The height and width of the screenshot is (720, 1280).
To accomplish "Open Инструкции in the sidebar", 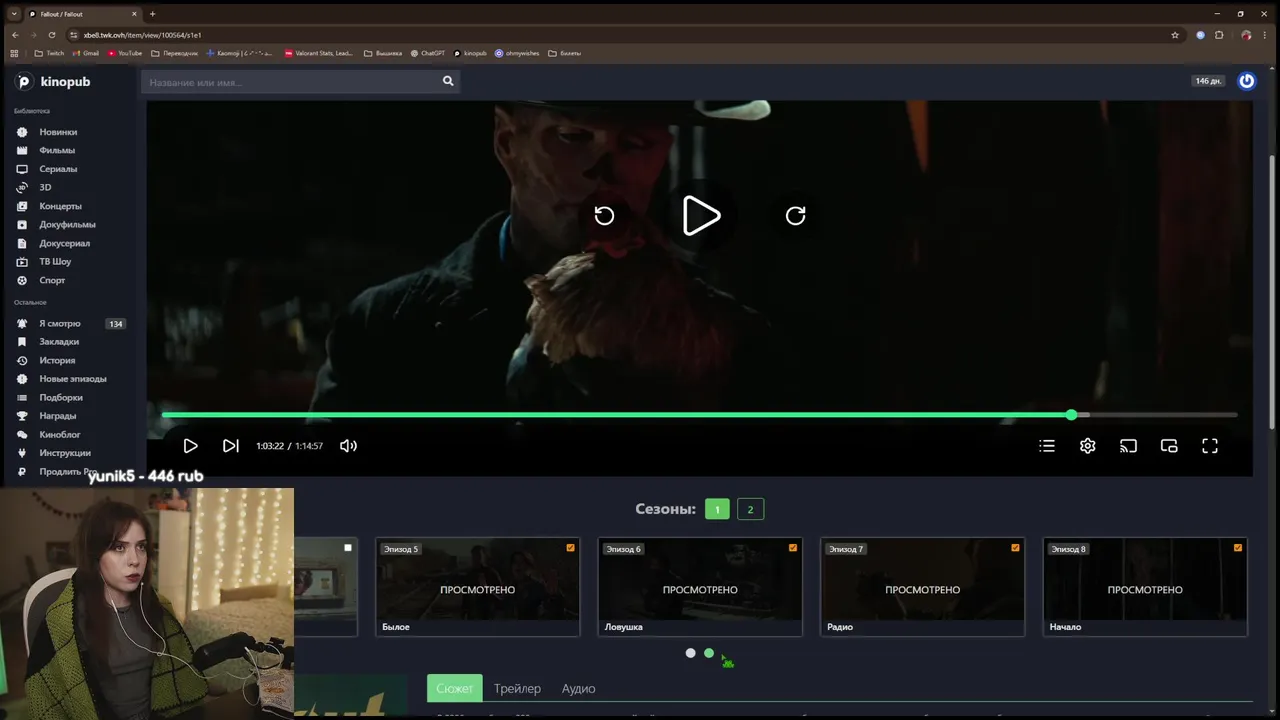I will click(64, 453).
